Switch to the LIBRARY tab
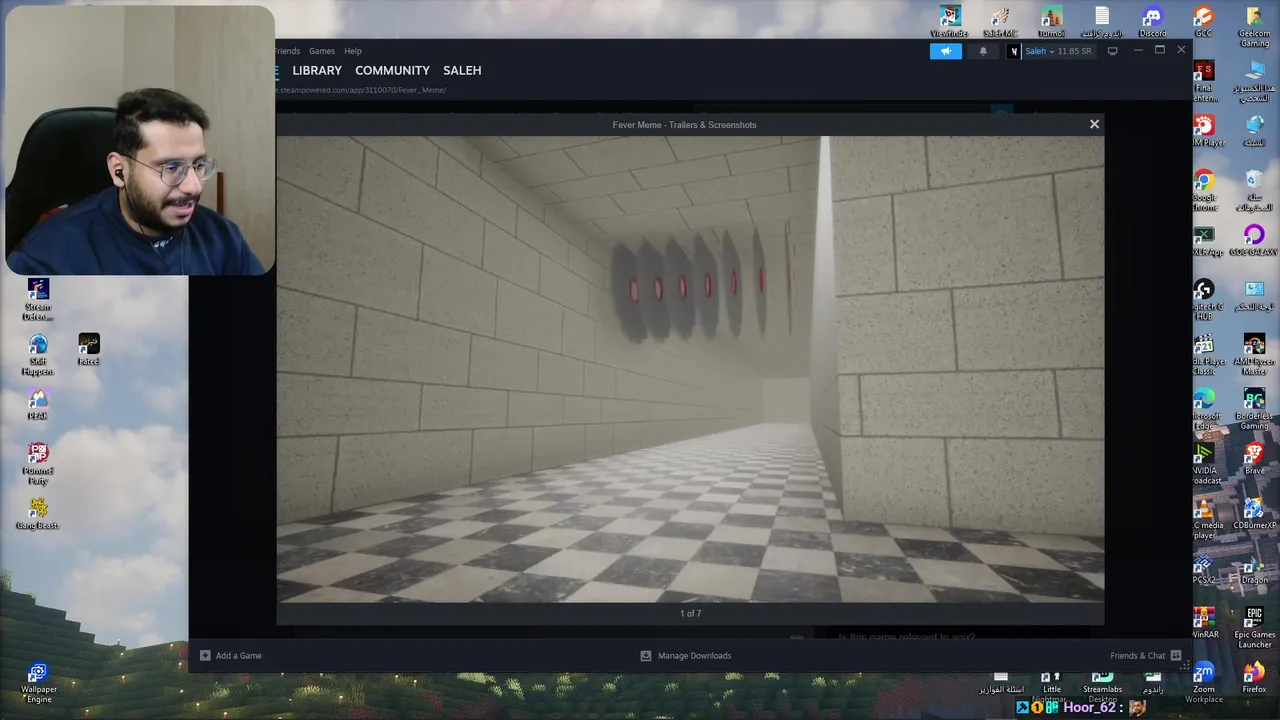Image resolution: width=1280 pixels, height=720 pixels. 317,70
